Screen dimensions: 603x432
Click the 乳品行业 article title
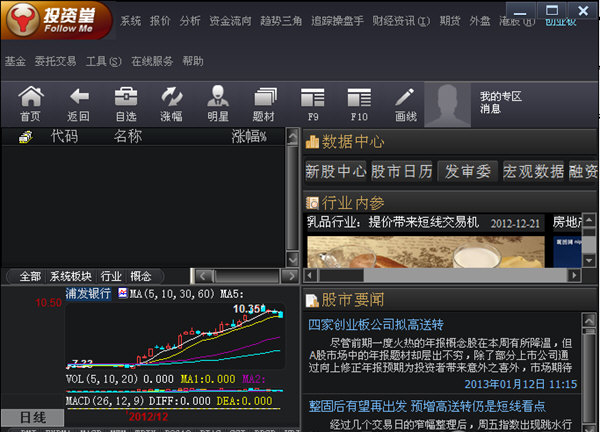393,222
